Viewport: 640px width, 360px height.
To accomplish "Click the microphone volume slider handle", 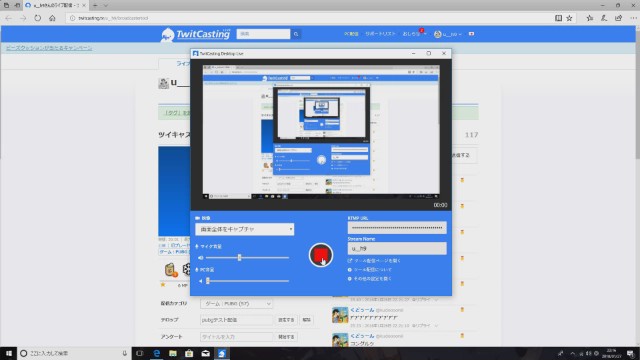I will coord(240,258).
